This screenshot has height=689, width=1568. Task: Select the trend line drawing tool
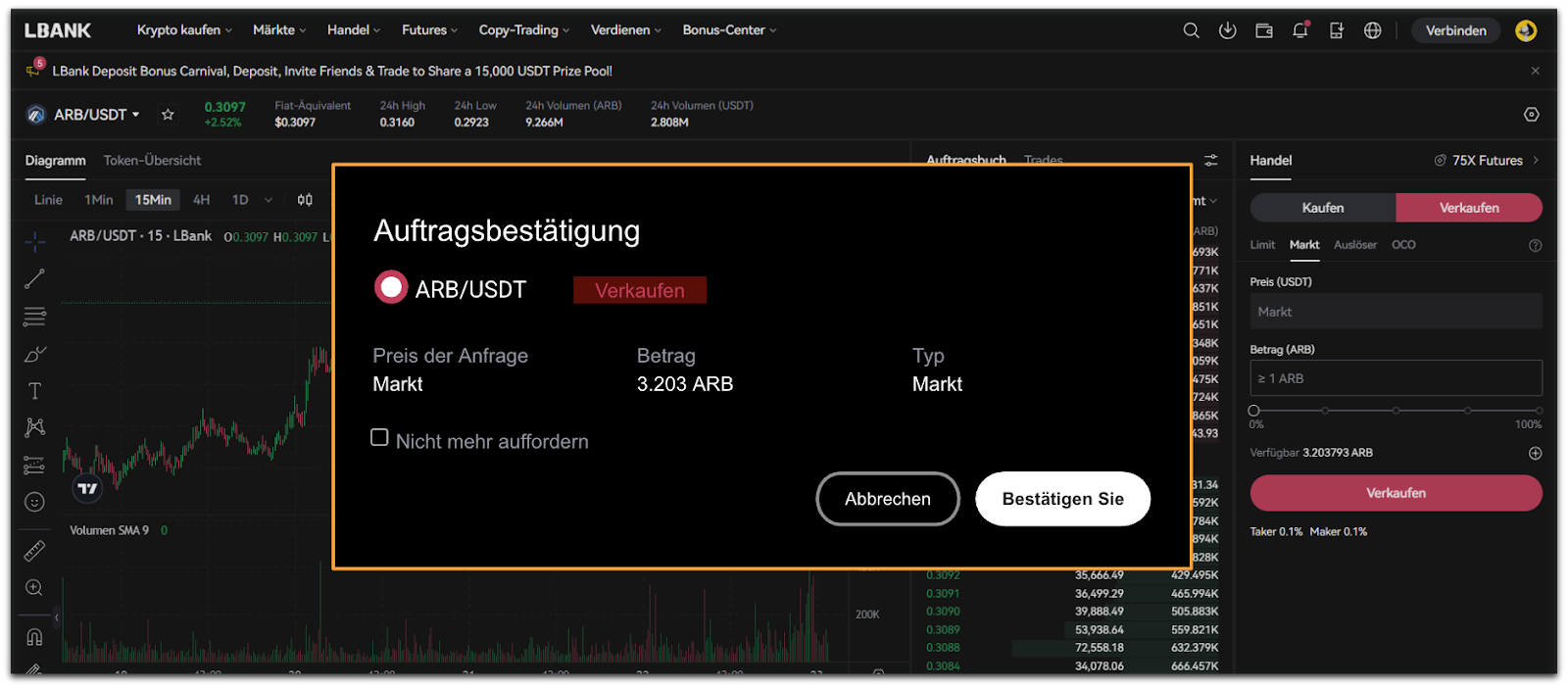pos(34,279)
